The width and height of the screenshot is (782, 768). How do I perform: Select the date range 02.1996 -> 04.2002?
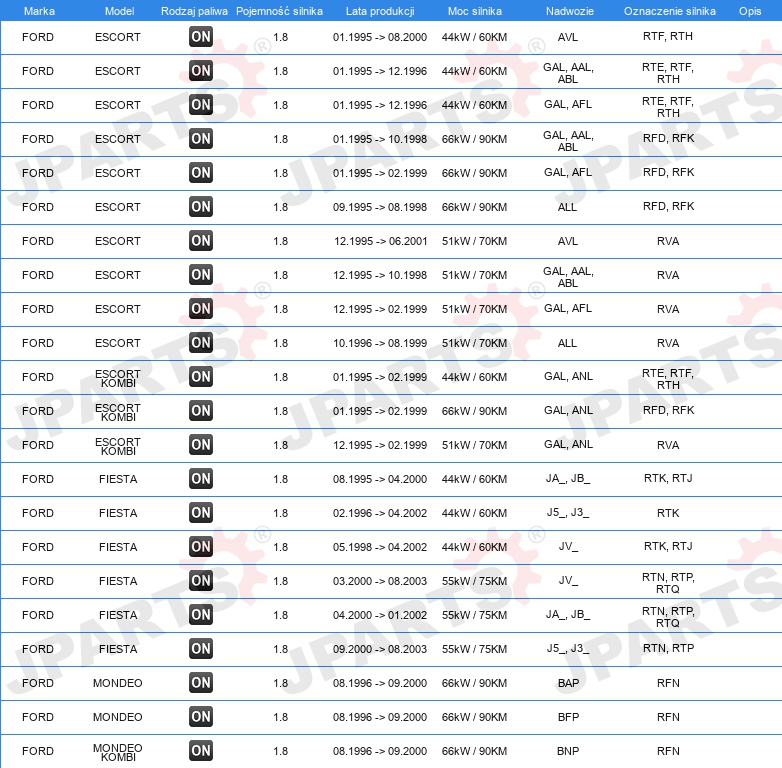[380, 513]
